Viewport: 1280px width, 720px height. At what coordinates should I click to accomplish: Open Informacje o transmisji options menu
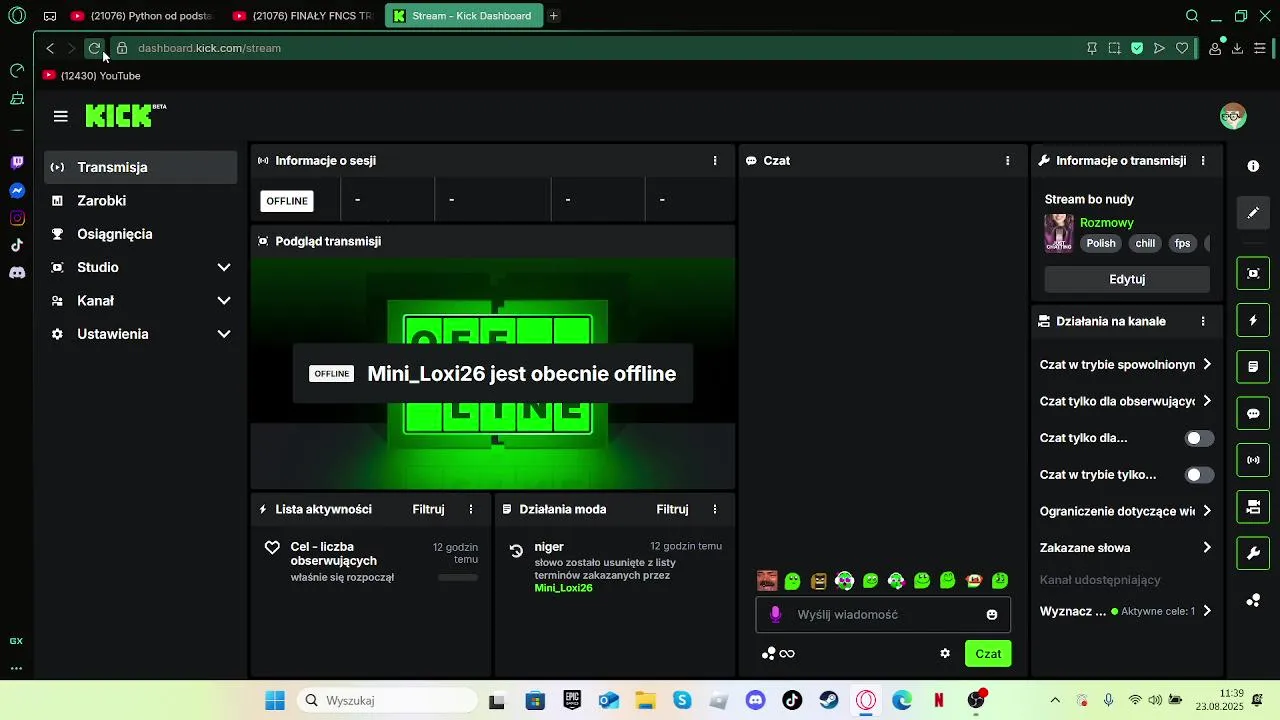[1203, 160]
